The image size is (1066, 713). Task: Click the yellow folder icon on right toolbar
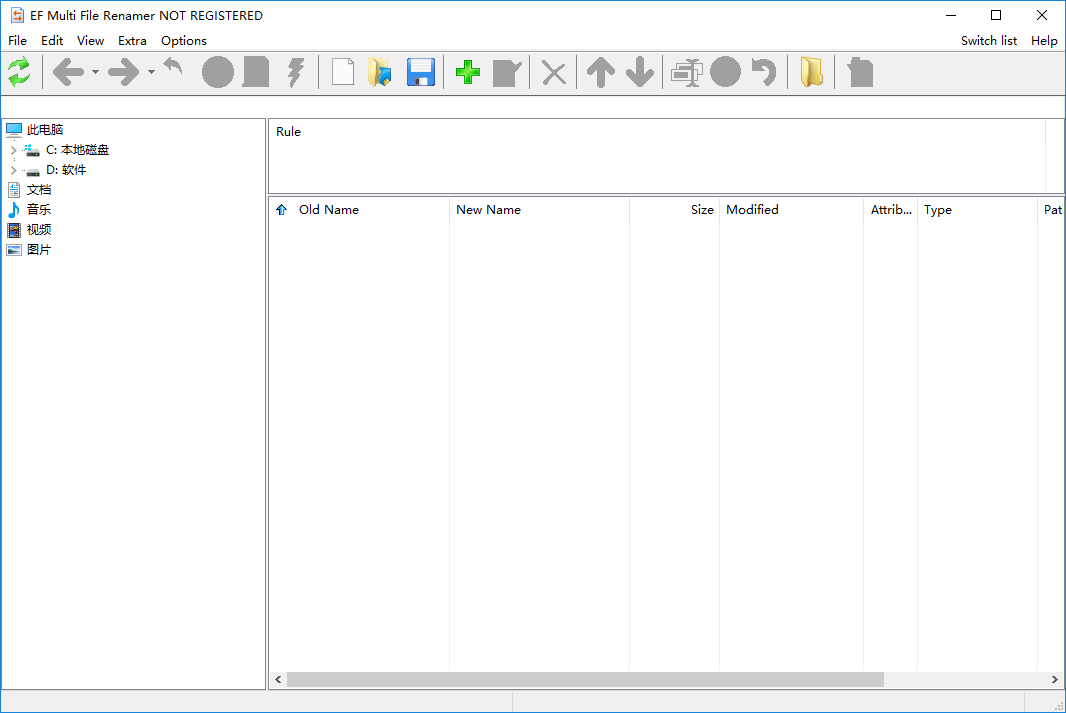[x=811, y=71]
